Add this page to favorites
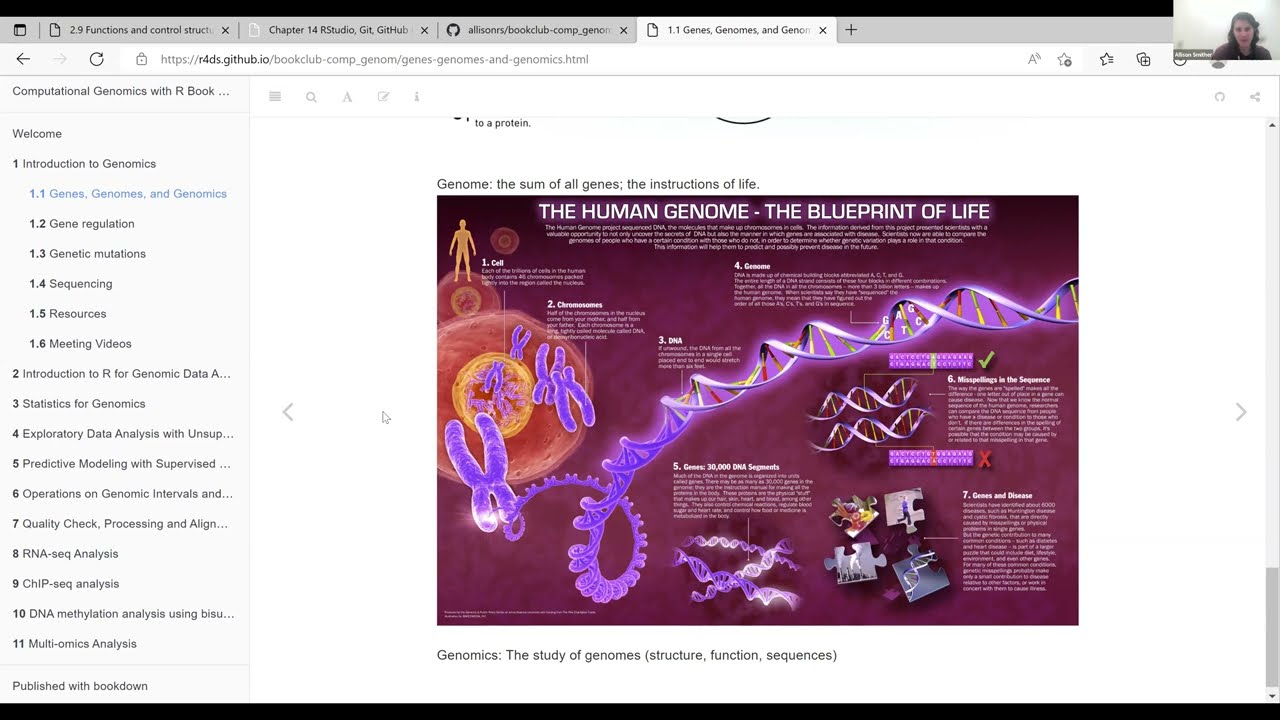Viewport: 1280px width, 720px height. point(1064,59)
